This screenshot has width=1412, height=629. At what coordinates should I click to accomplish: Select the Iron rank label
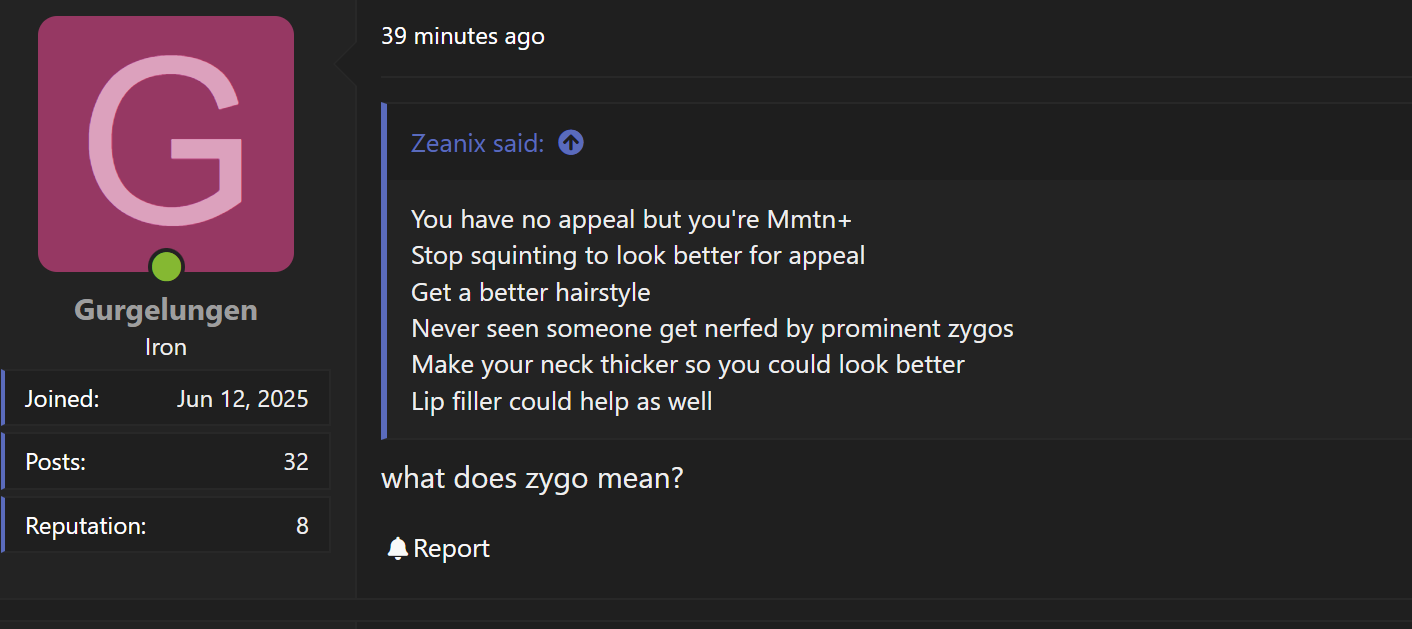[x=166, y=347]
